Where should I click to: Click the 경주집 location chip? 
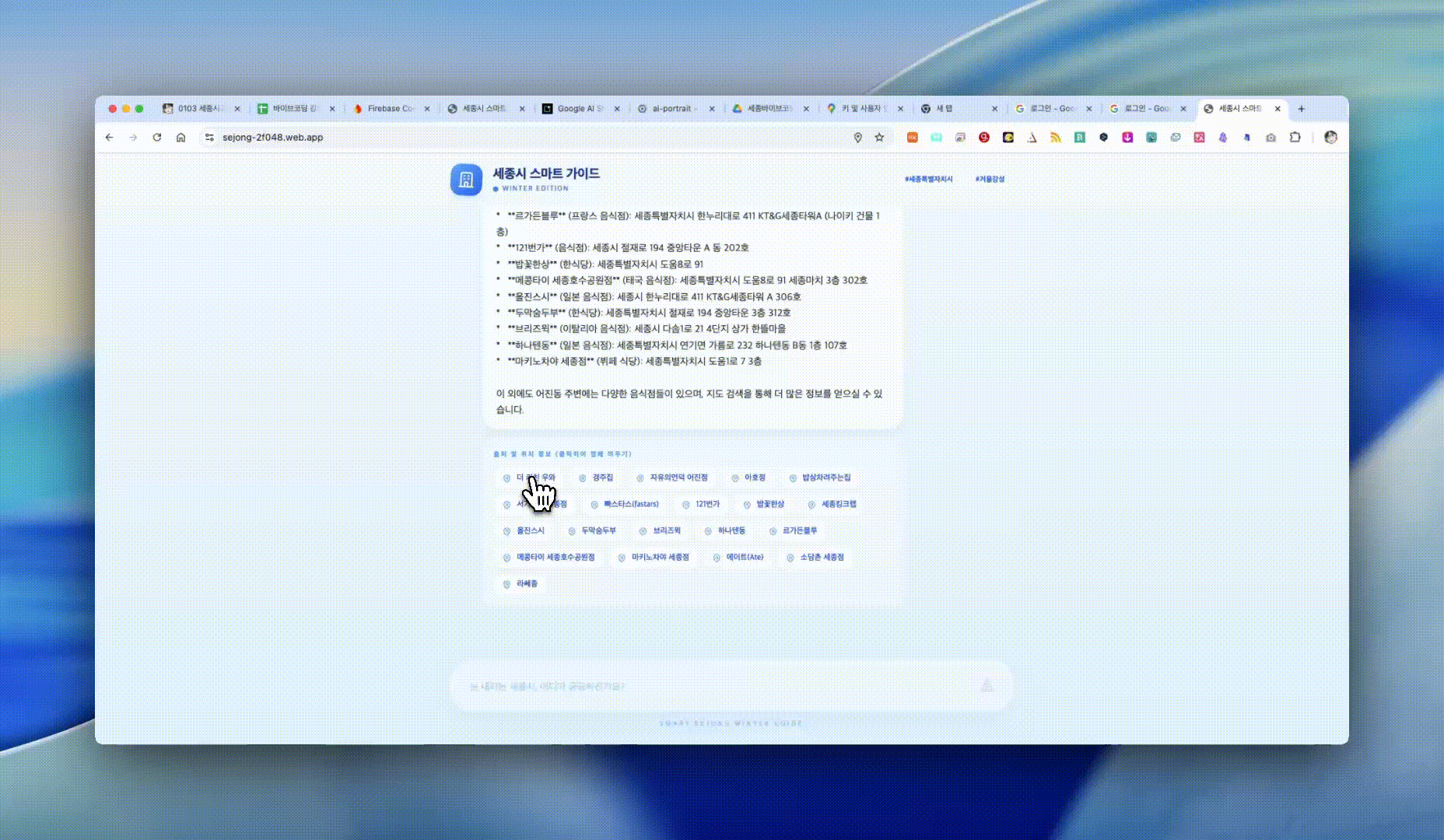tap(596, 478)
